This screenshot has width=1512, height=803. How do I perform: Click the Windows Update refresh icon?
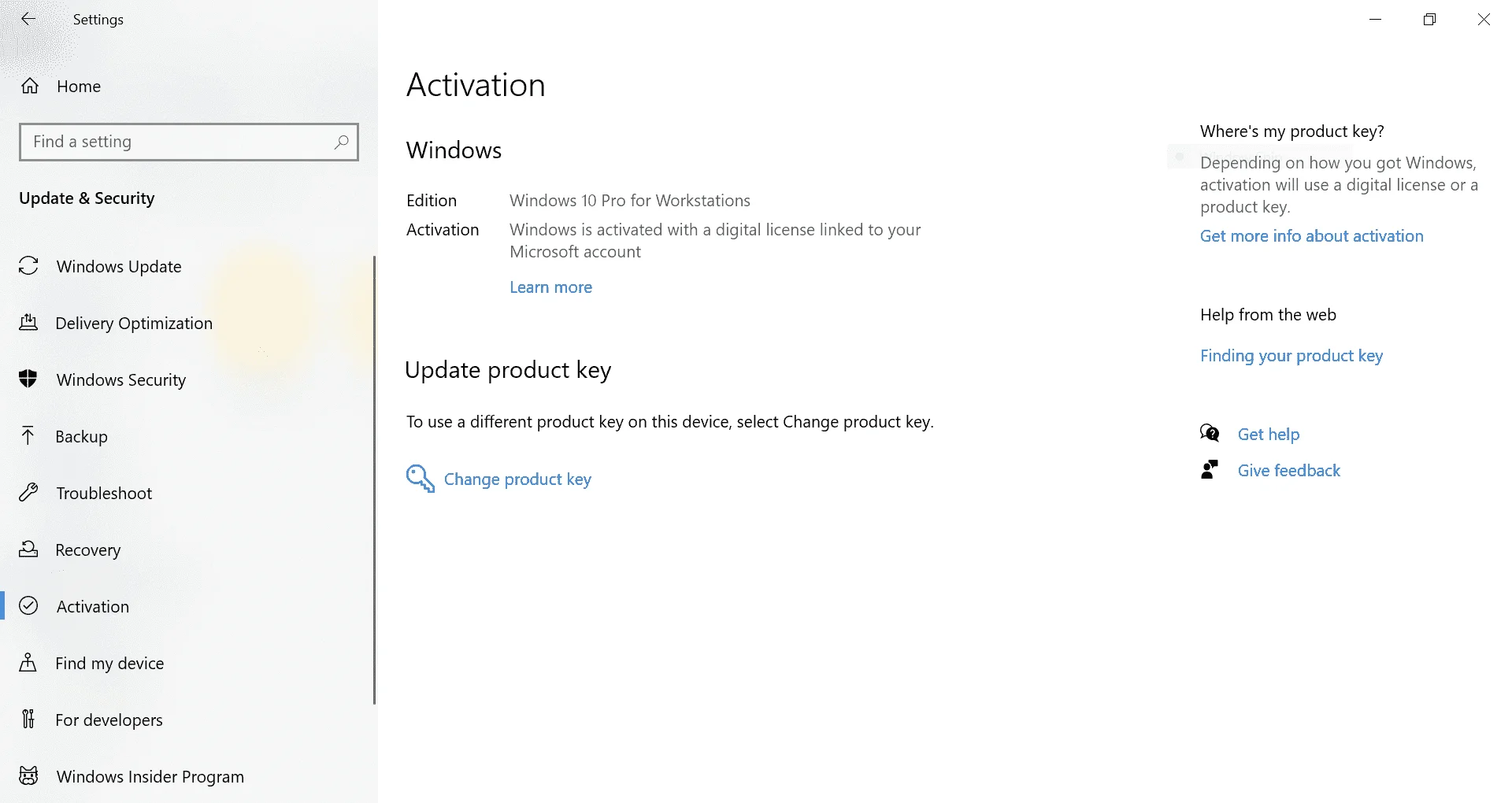coord(28,266)
